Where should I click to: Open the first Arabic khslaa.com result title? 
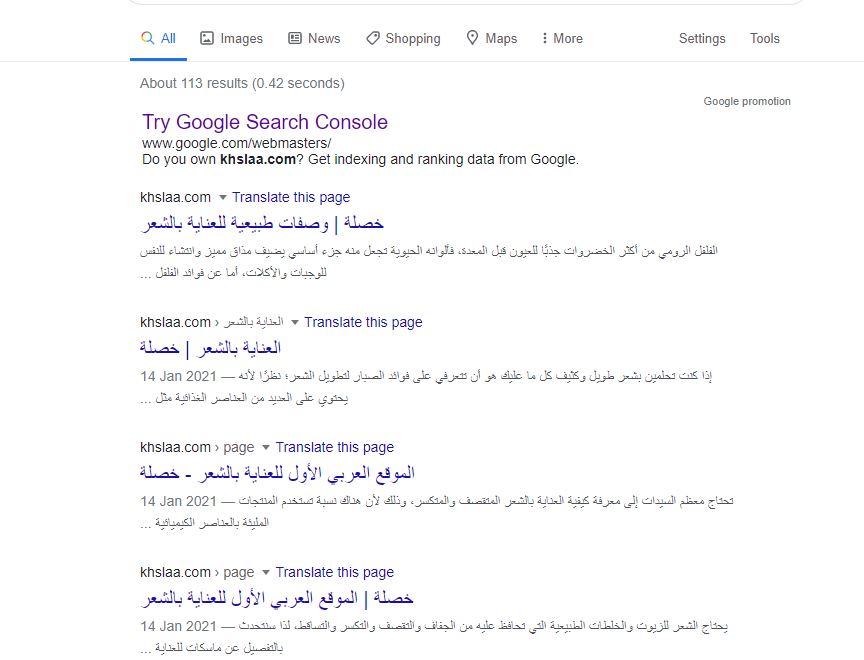pyautogui.click(x=263, y=222)
